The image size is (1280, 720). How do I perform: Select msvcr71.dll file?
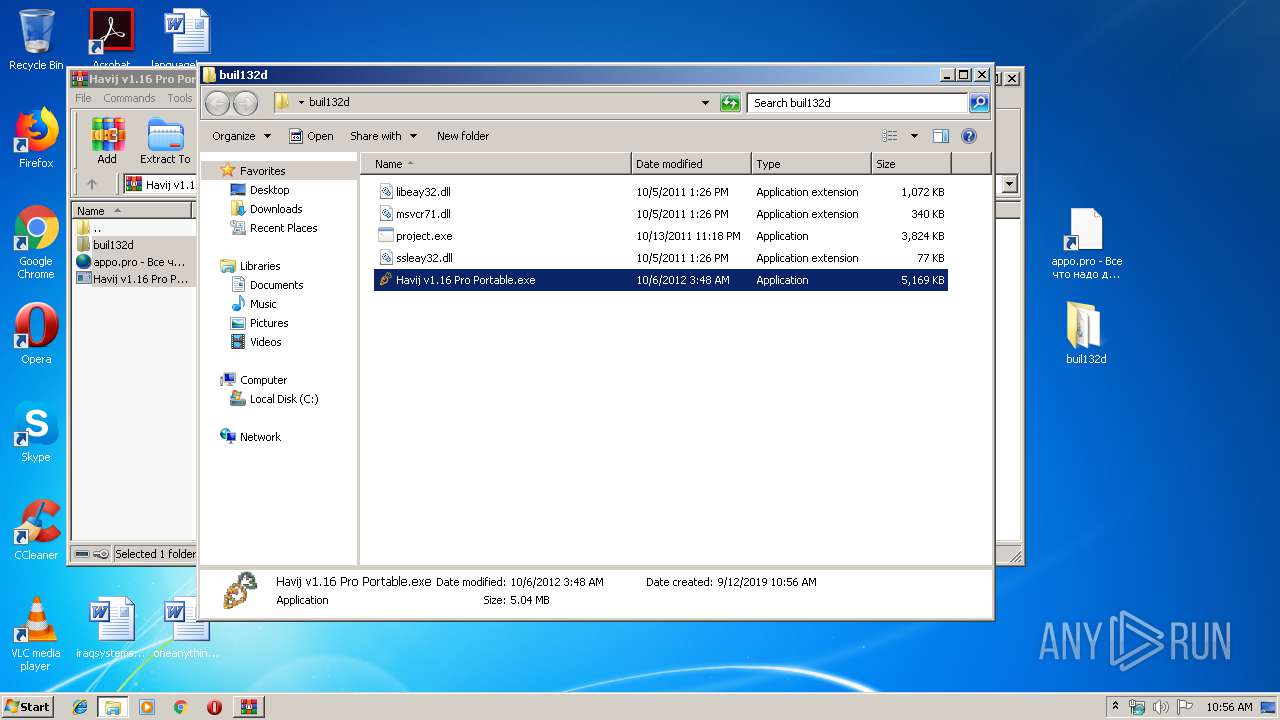[660, 214]
